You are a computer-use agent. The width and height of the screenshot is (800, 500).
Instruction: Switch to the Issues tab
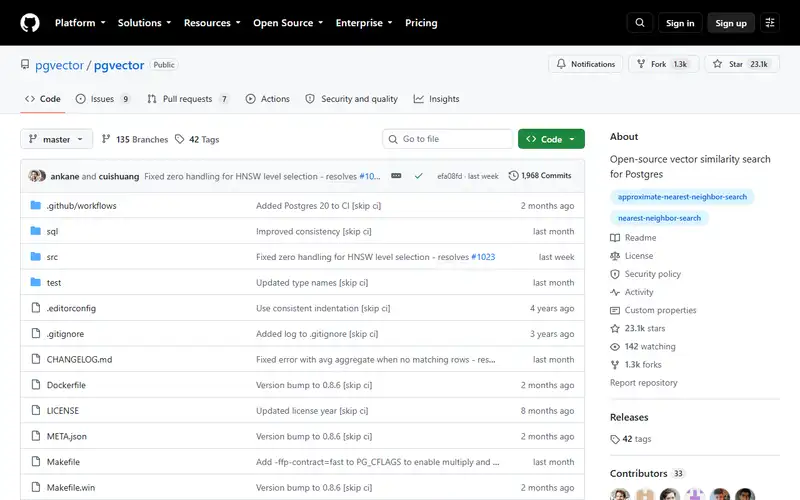click(x=103, y=99)
